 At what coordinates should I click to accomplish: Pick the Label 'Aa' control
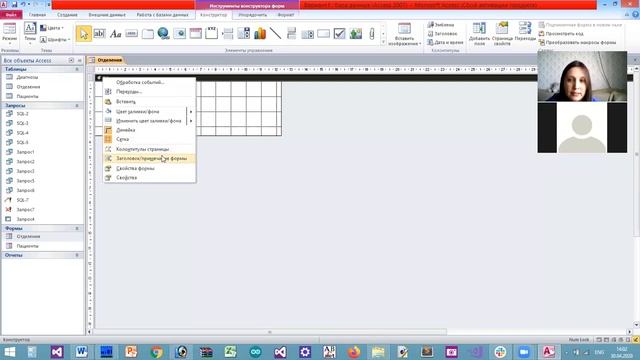(116, 33)
